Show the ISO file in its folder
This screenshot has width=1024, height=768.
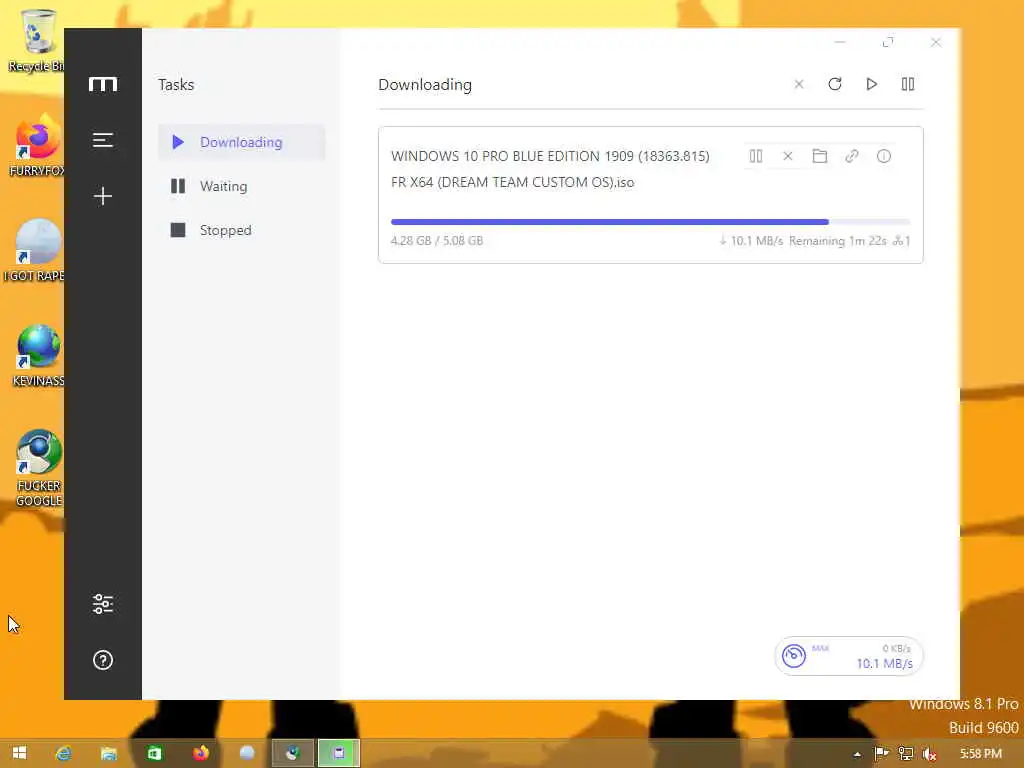click(820, 156)
